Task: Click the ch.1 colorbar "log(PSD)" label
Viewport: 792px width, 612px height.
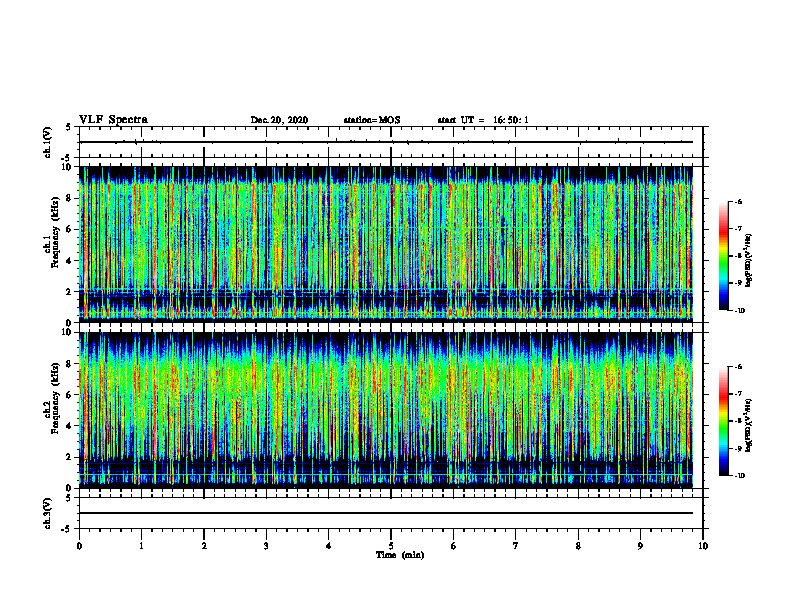Action: click(x=749, y=261)
